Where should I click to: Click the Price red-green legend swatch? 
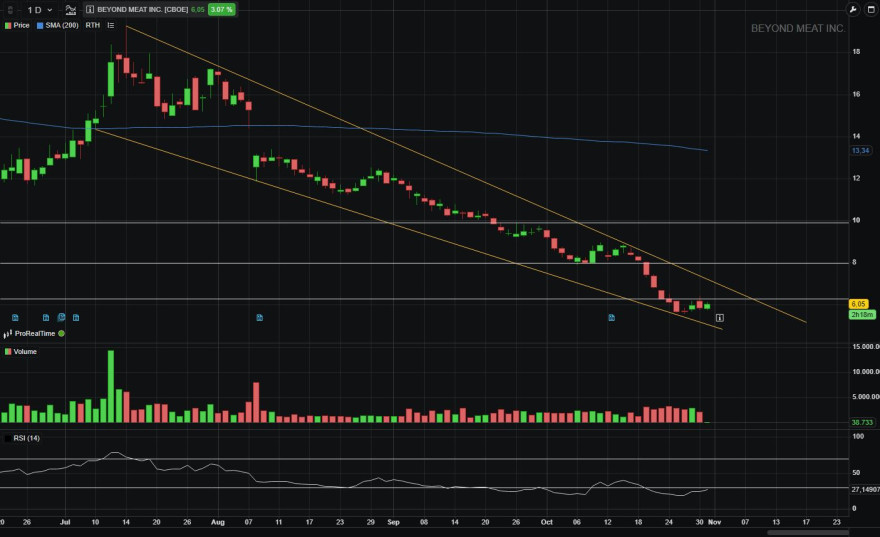tap(8, 25)
